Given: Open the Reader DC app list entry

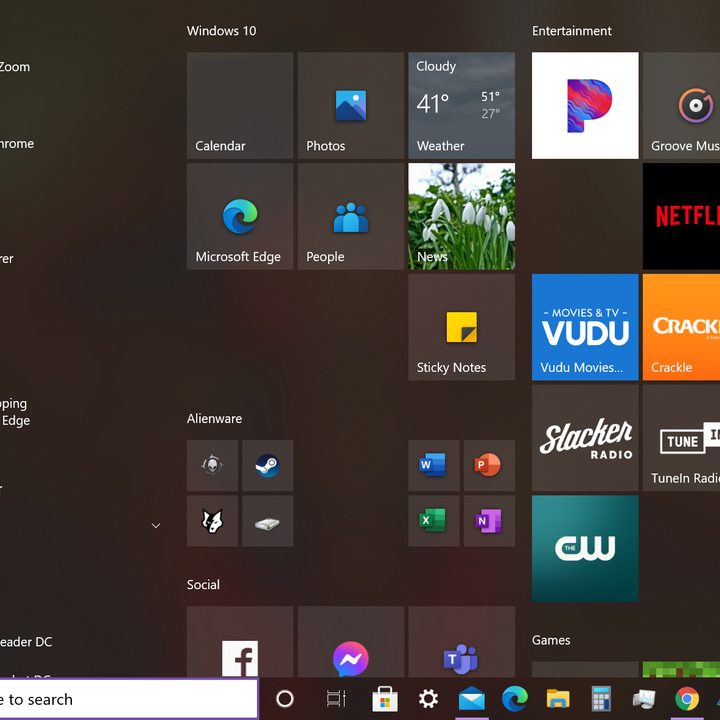Looking at the screenshot, I should (x=26, y=641).
